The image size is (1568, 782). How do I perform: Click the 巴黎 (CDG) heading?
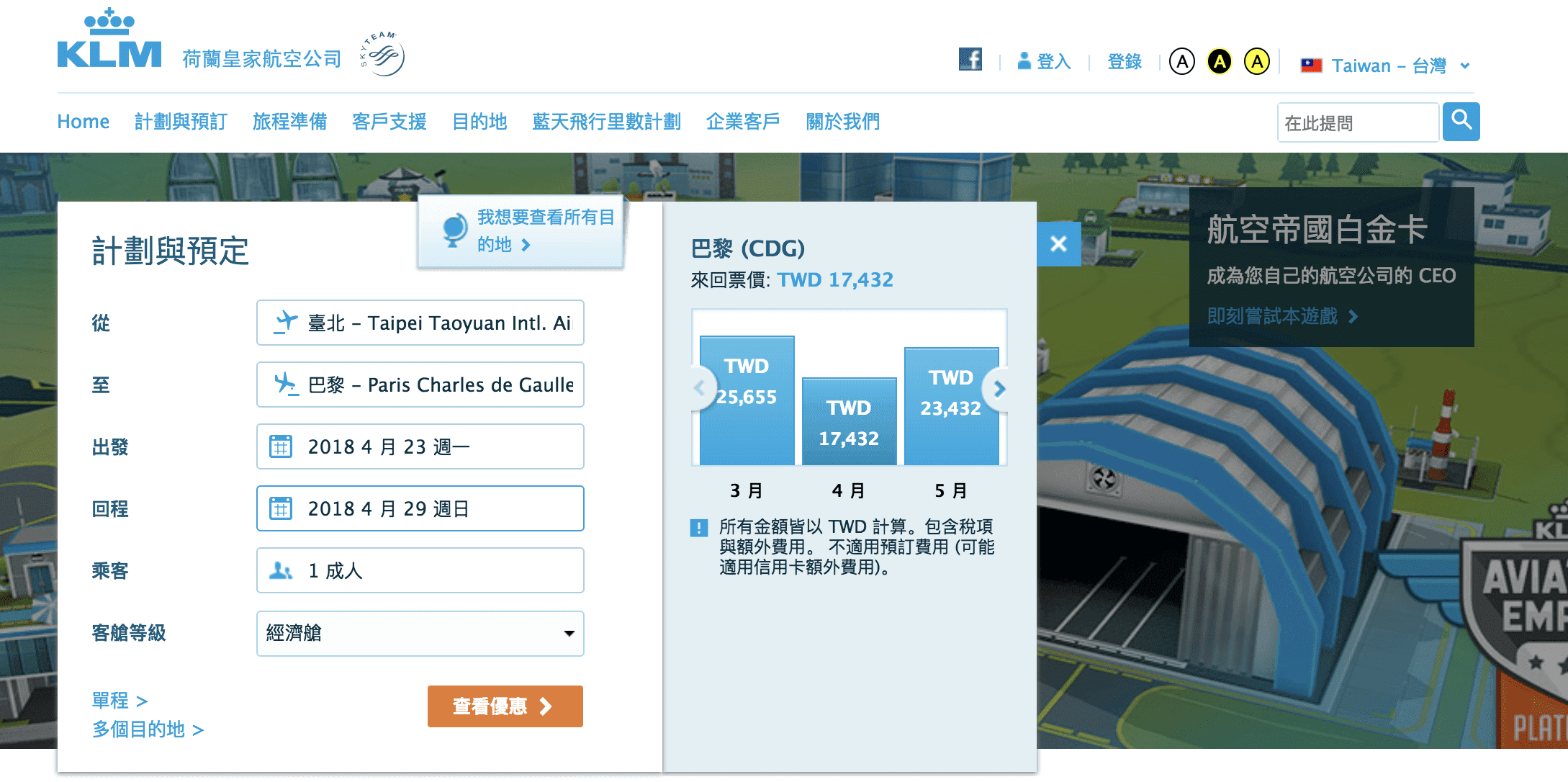747,248
